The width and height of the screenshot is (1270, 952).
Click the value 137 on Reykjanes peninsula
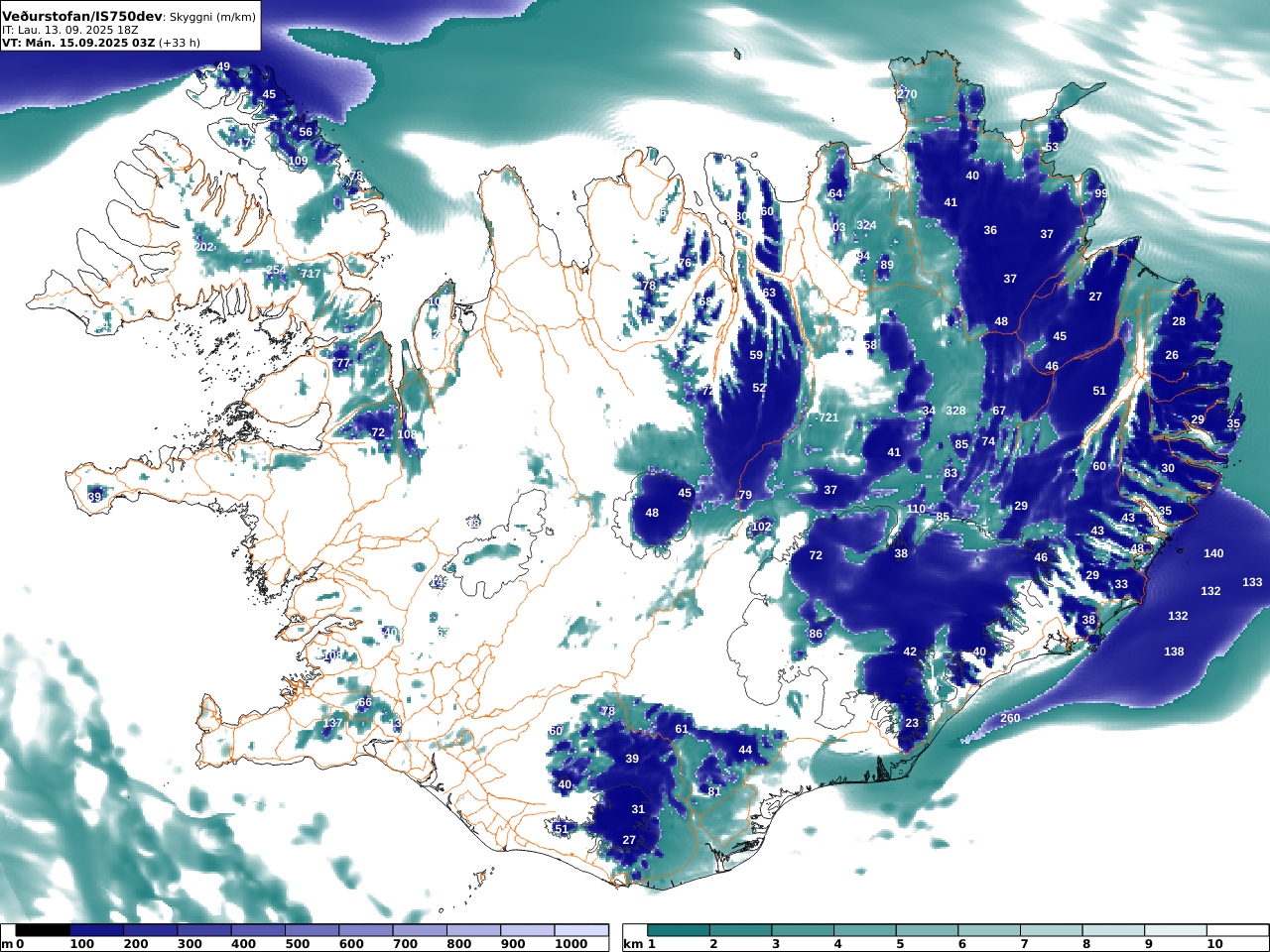[x=332, y=723]
